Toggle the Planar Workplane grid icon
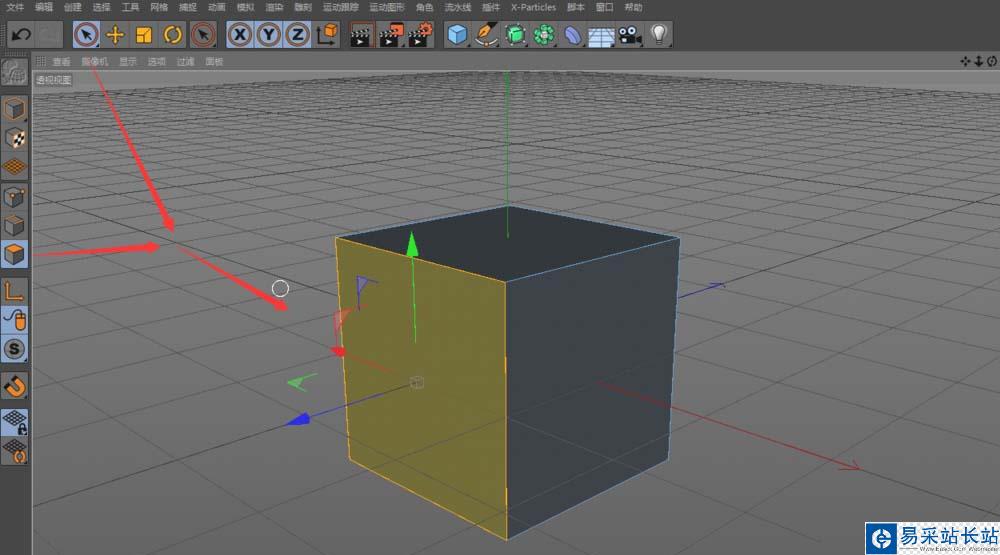 [x=15, y=451]
